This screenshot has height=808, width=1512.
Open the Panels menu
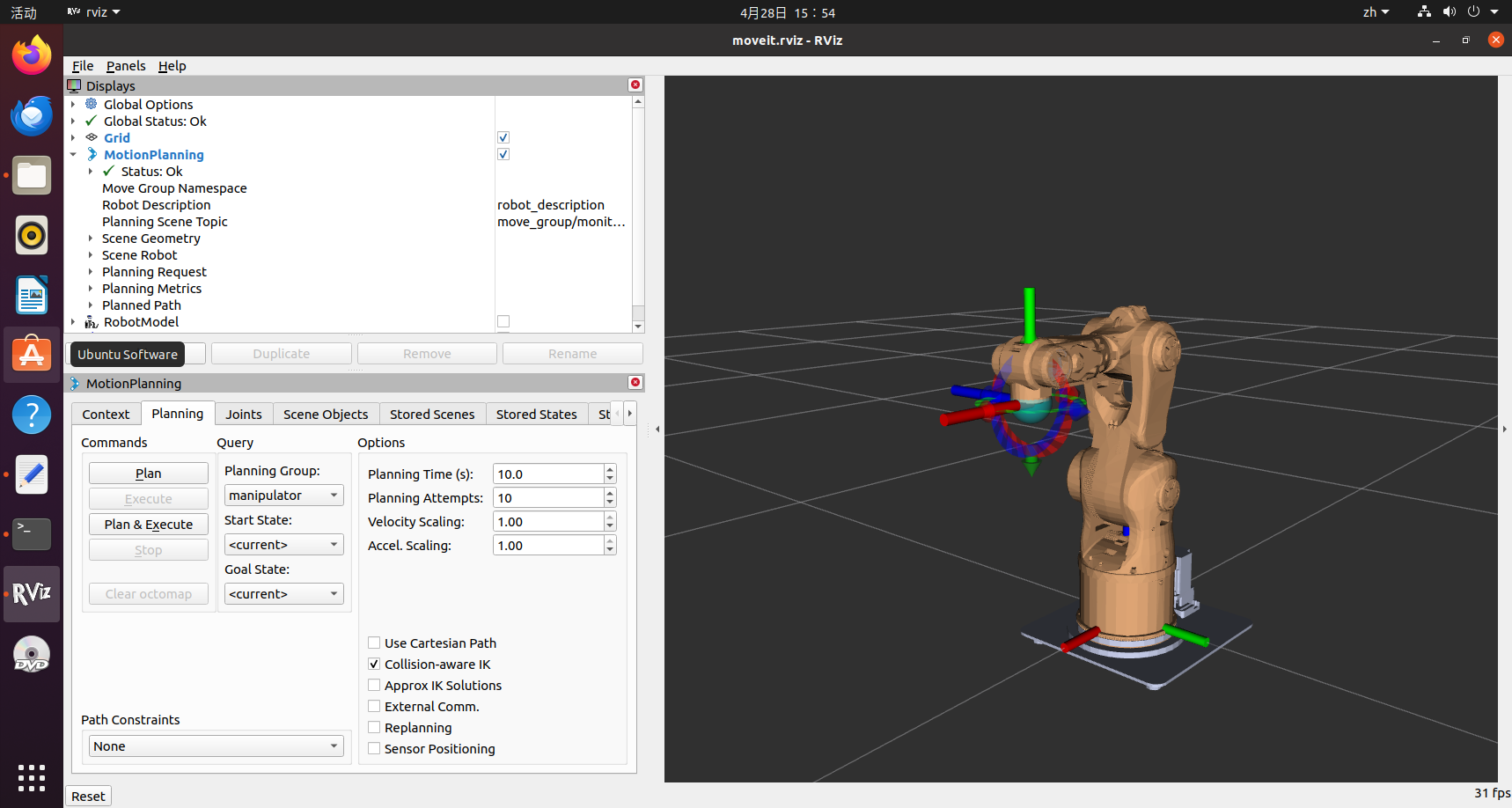pyautogui.click(x=126, y=66)
